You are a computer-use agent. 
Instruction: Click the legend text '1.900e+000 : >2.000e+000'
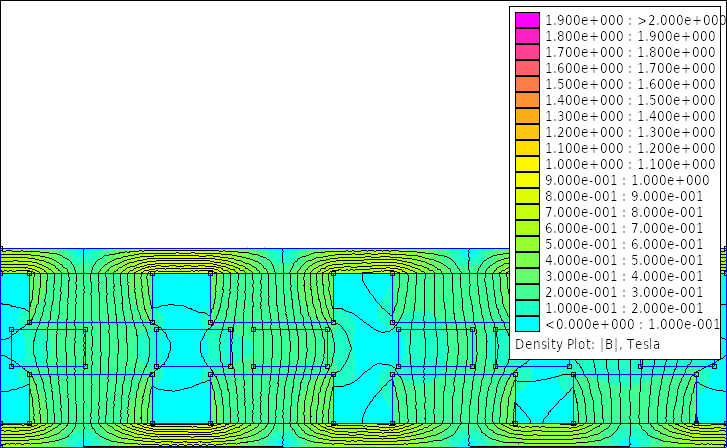click(x=634, y=20)
